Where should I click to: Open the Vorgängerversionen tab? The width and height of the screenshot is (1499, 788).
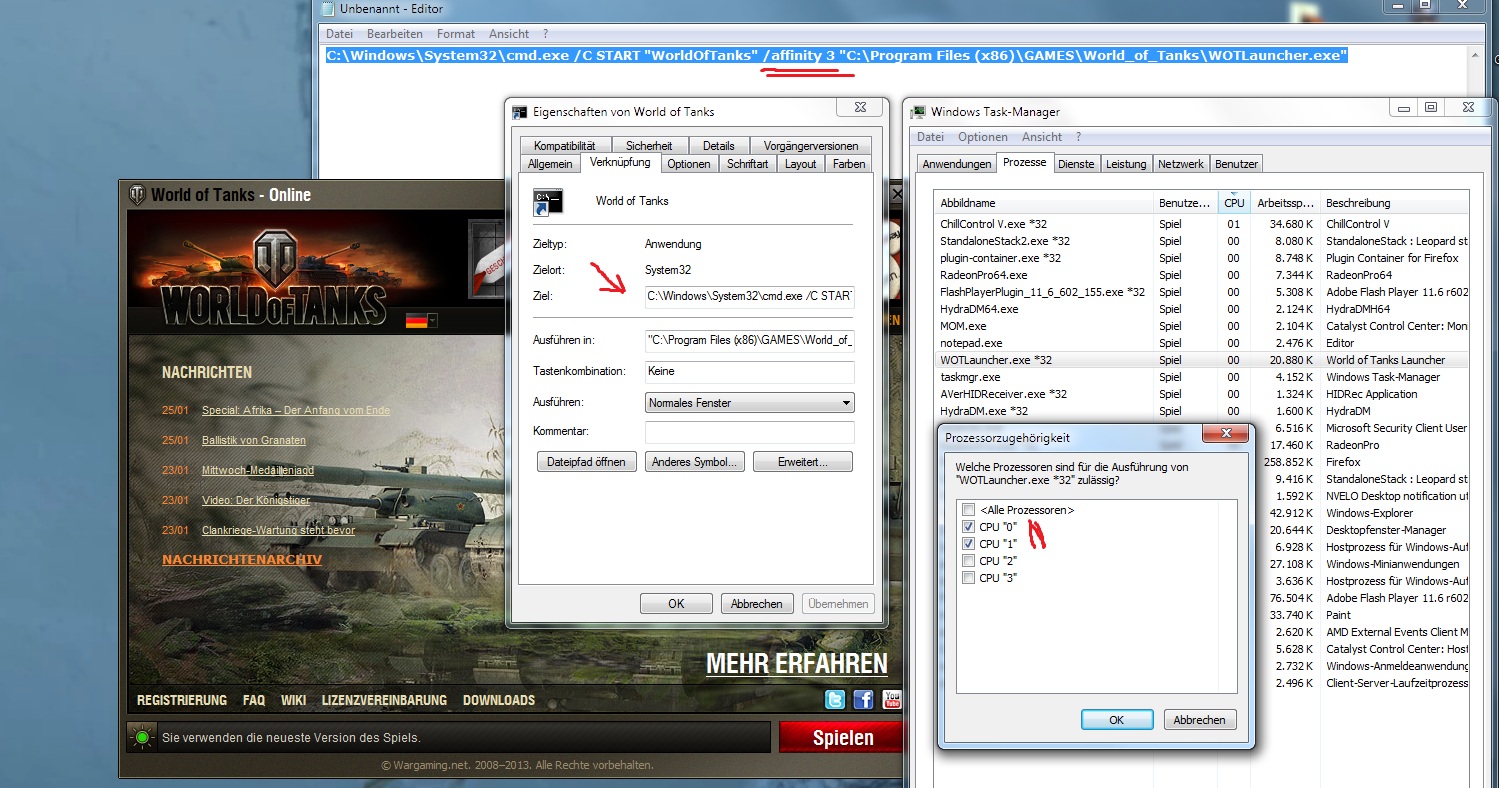pyautogui.click(x=810, y=145)
